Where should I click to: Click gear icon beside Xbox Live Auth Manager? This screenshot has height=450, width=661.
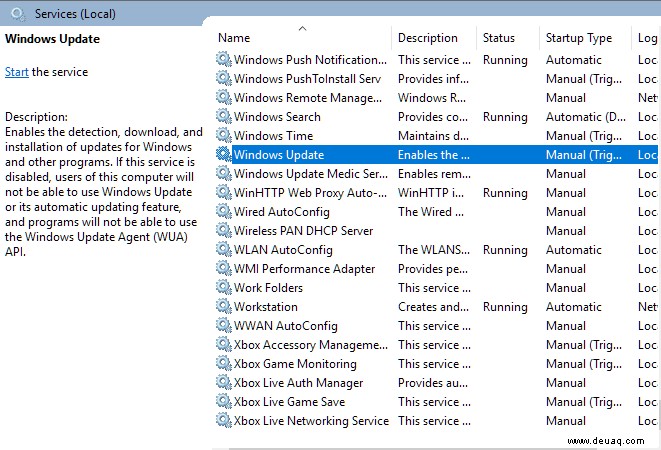click(x=224, y=382)
